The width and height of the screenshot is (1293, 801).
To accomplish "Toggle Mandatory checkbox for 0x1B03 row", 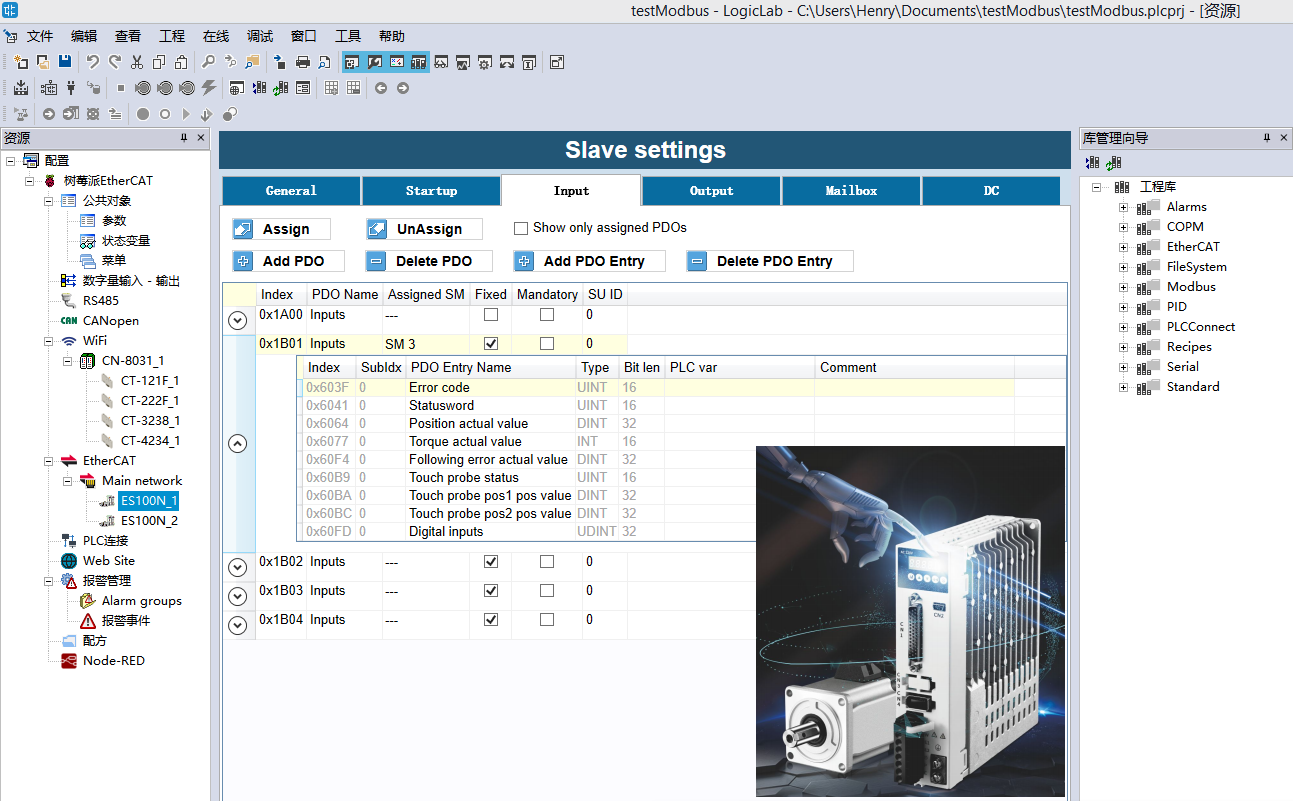I will [547, 591].
